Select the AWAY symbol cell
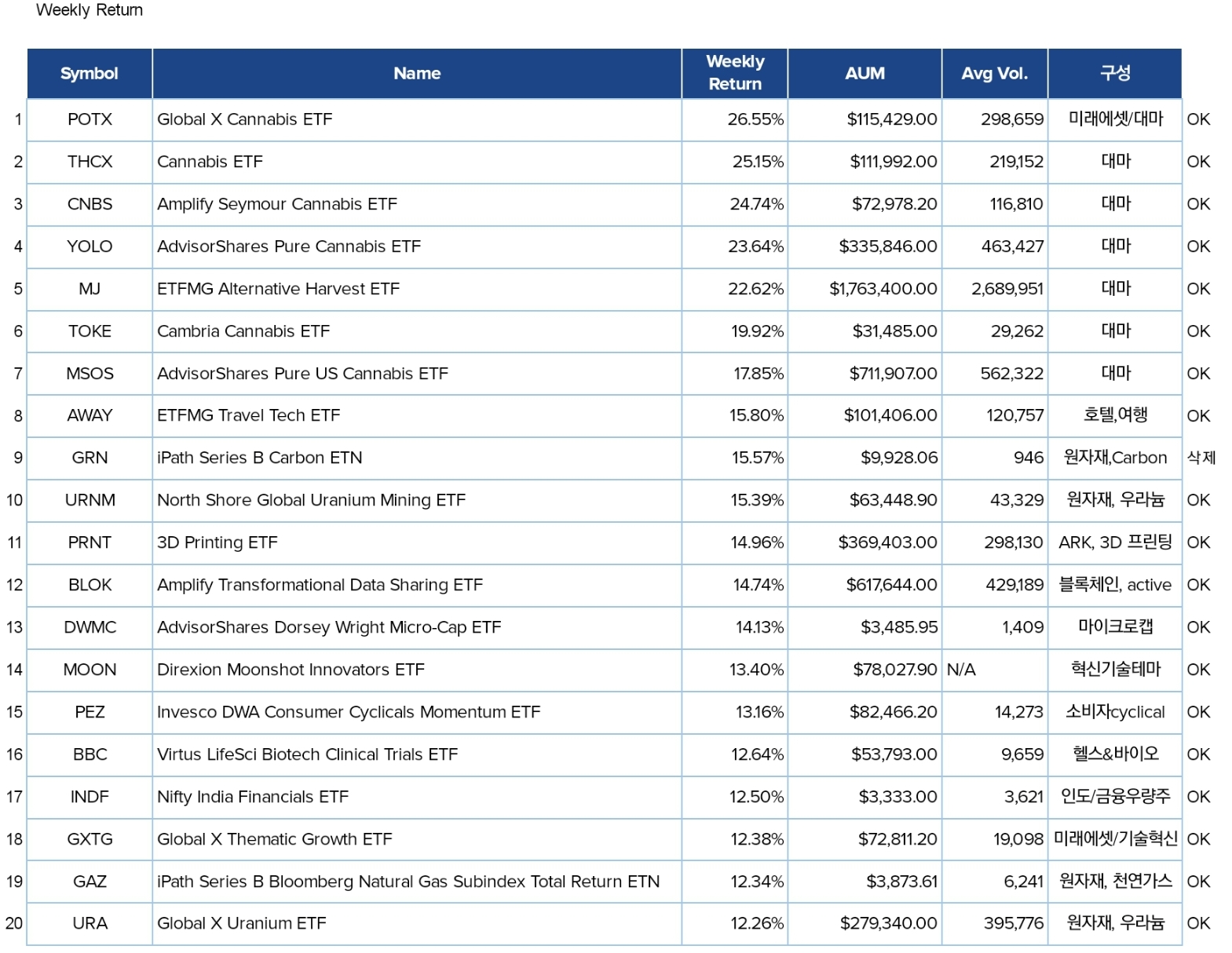This screenshot has height=953, width=1232. [x=90, y=415]
